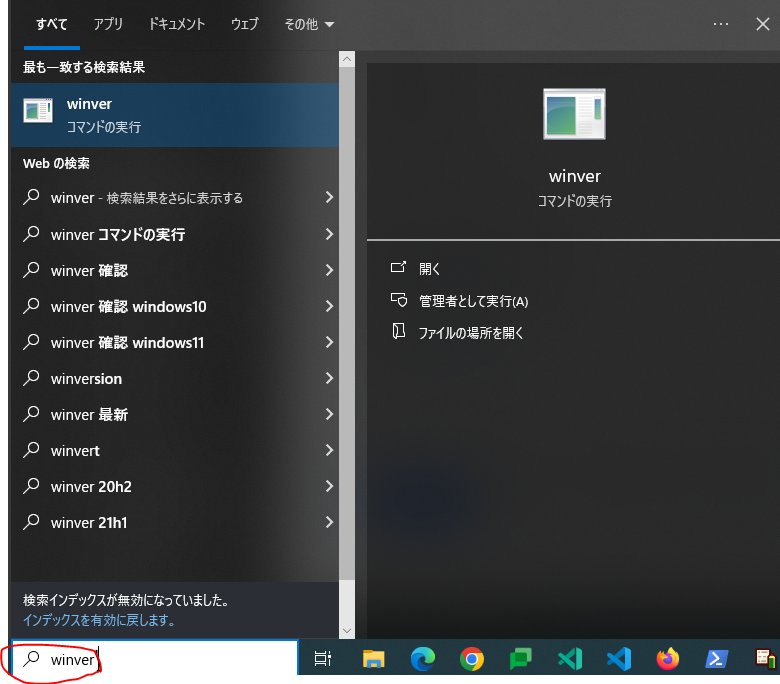Image resolution: width=780 pixels, height=684 pixels.
Task: Select web suggestion winver コマンドの実行
Action: (174, 234)
